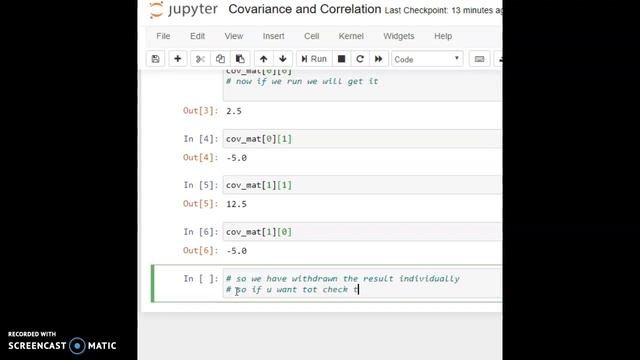Click the Jupyter logo

click(184, 9)
